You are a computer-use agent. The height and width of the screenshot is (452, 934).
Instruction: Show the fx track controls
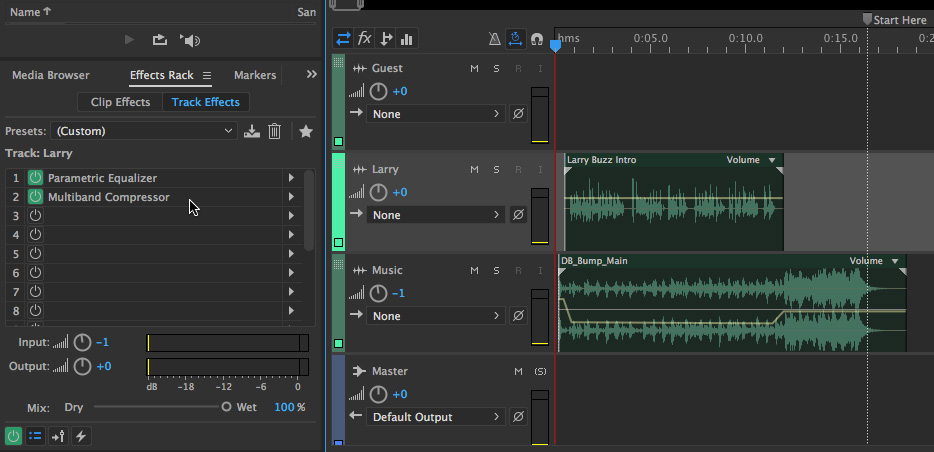(x=364, y=39)
